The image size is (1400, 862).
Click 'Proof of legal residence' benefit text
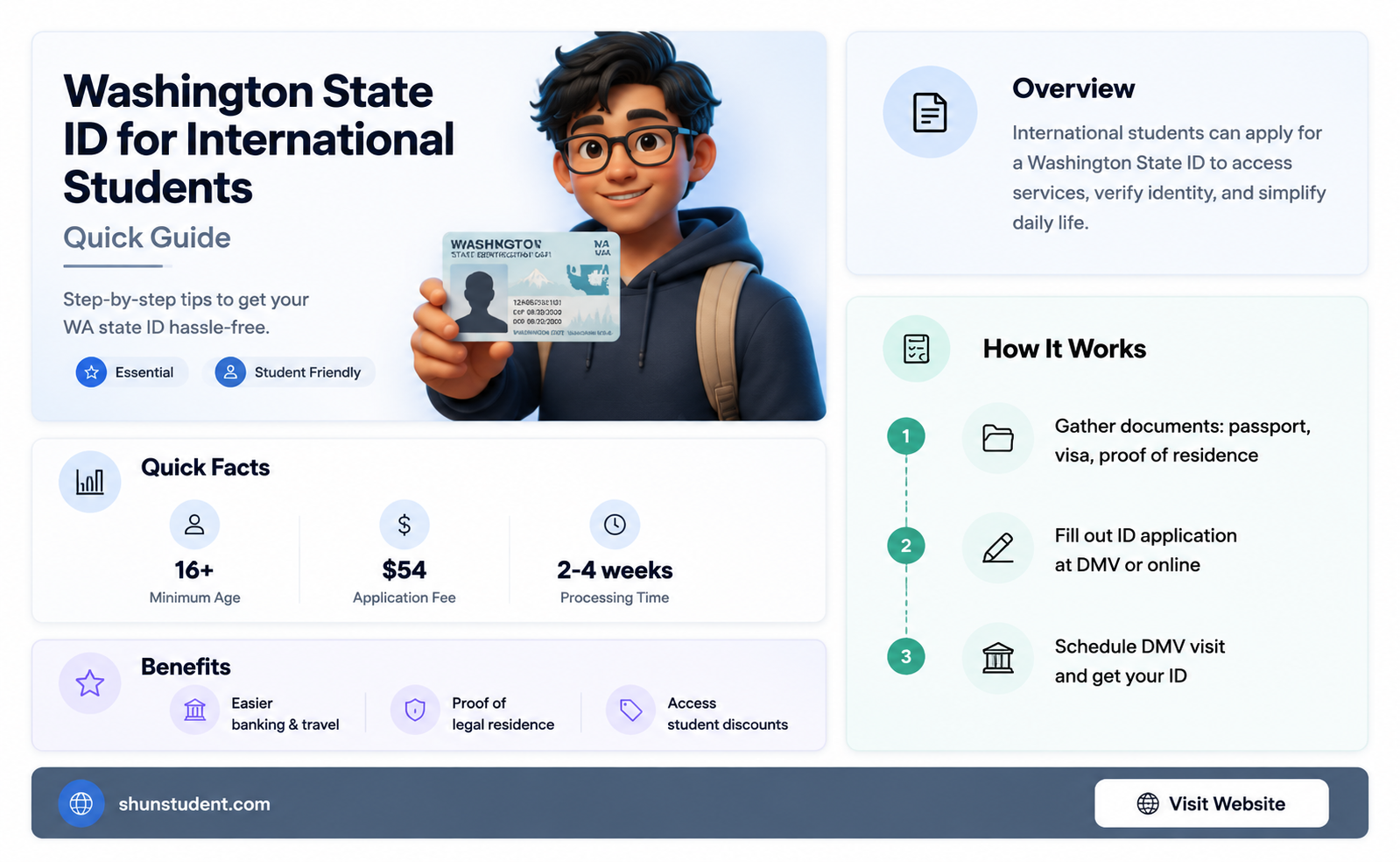click(503, 714)
